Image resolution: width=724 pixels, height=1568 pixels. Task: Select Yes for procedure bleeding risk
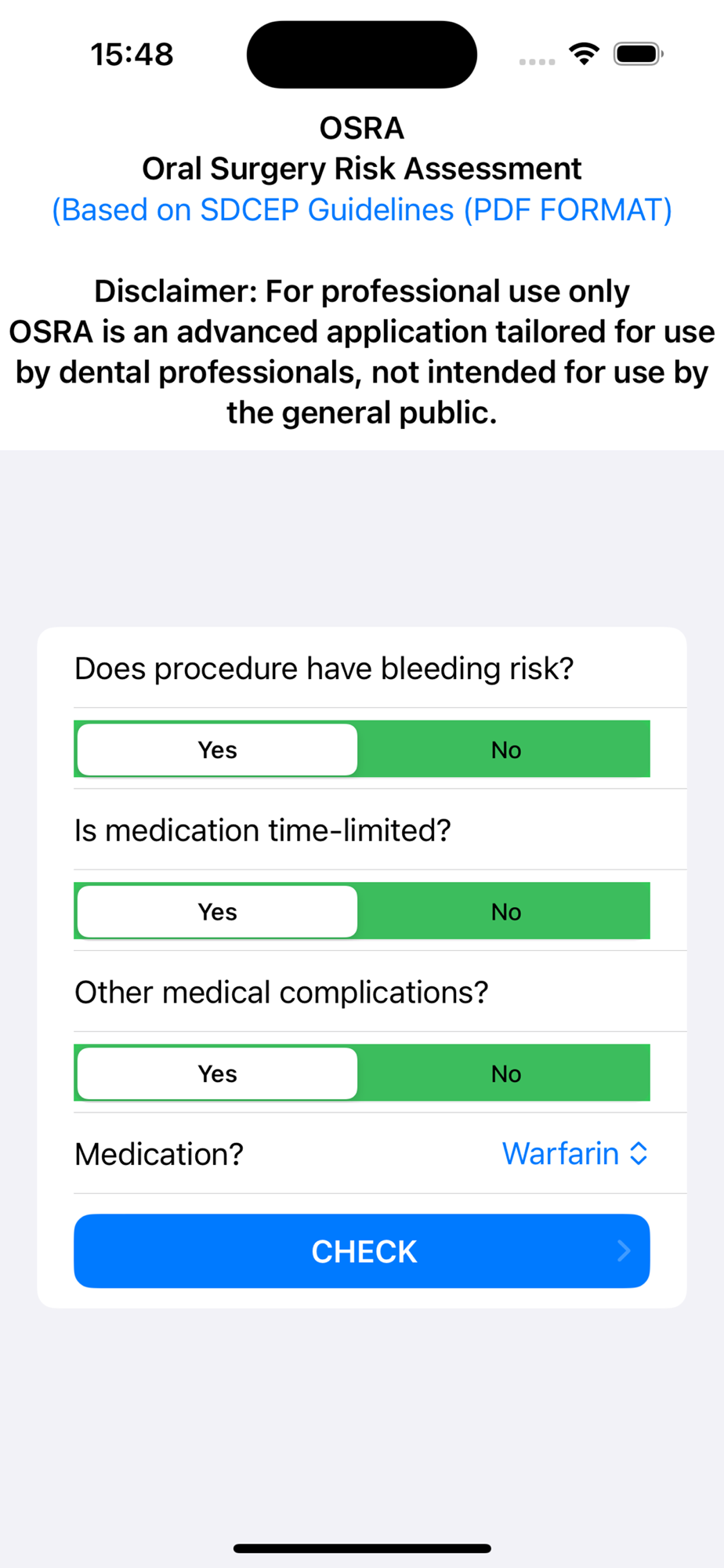218,750
